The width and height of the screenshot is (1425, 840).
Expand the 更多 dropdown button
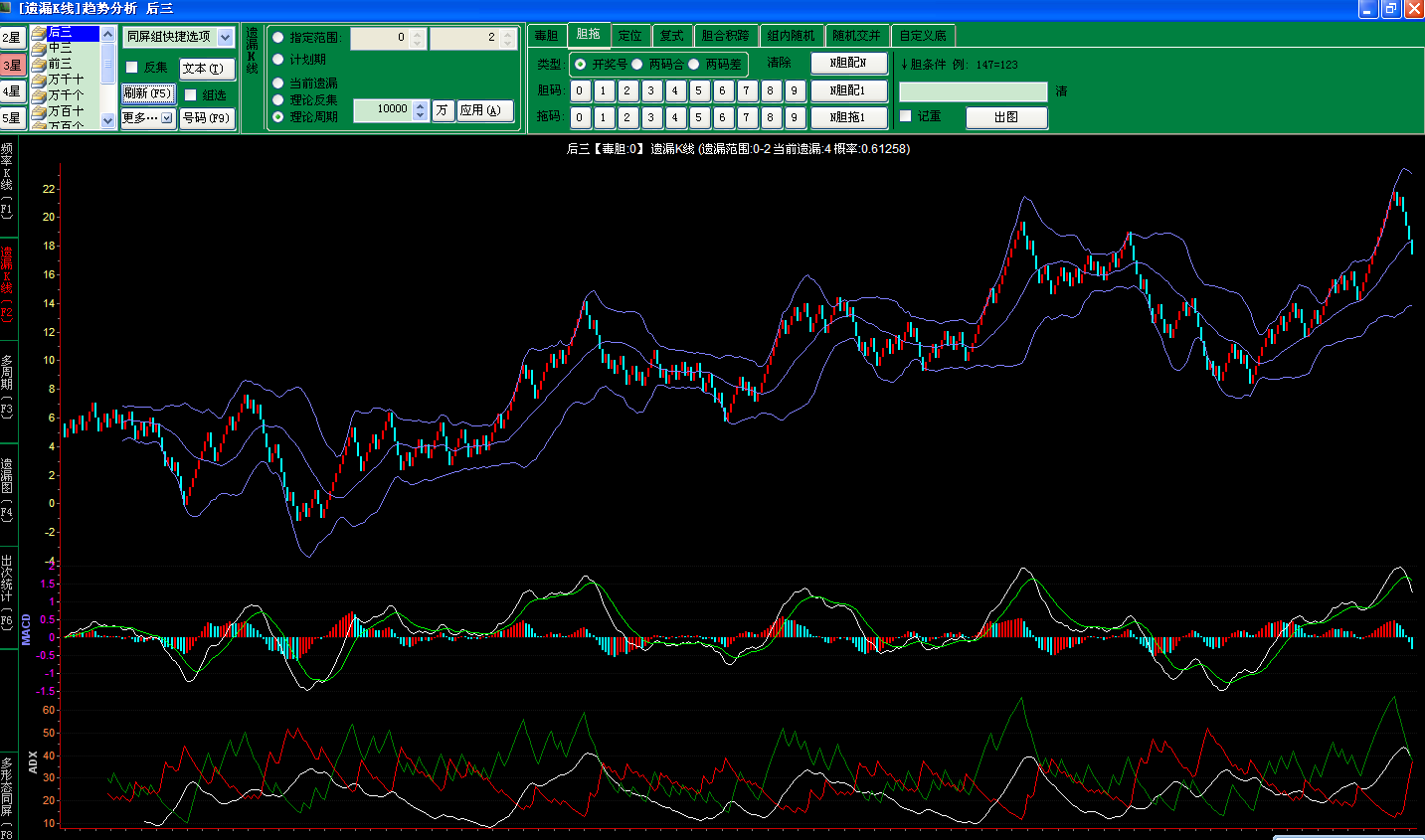(x=148, y=117)
